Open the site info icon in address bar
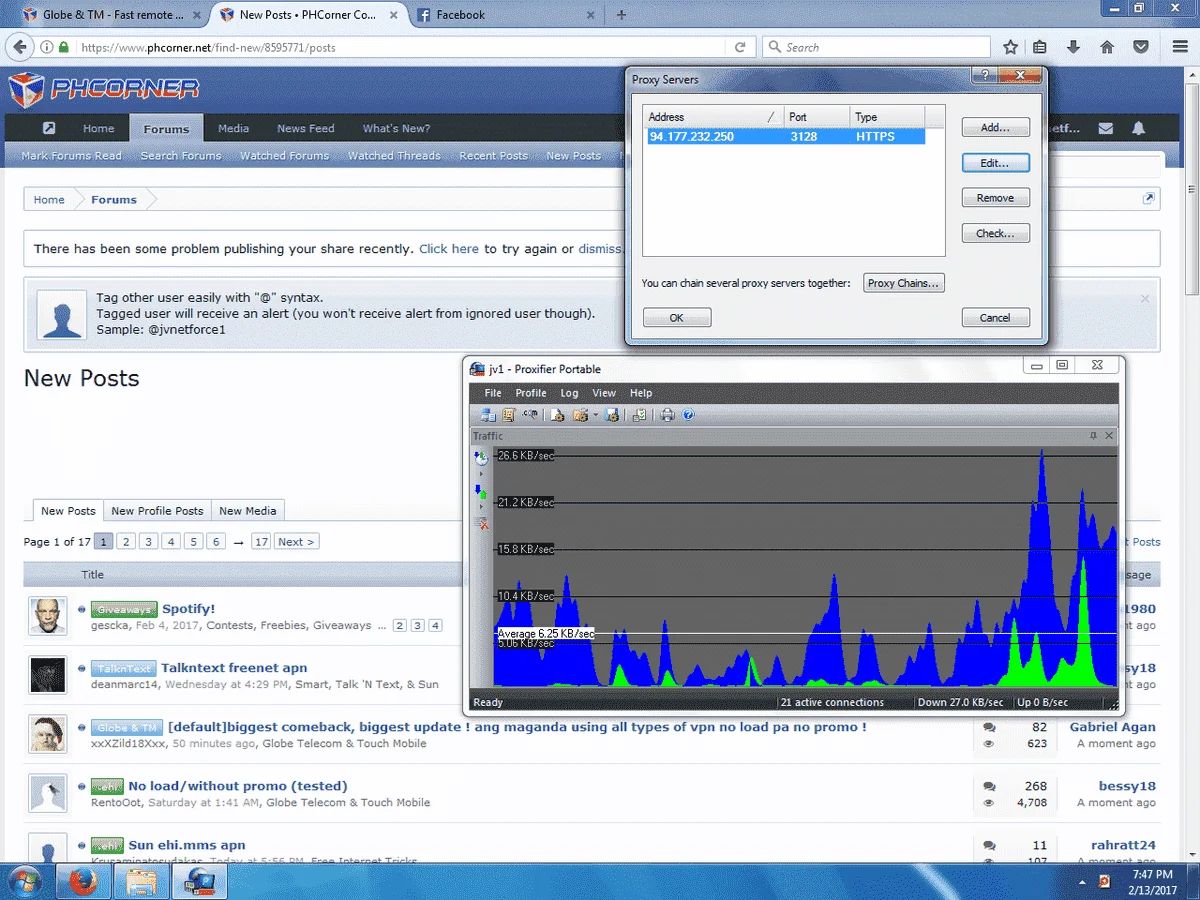Screen dimensions: 1200x900 point(47,47)
